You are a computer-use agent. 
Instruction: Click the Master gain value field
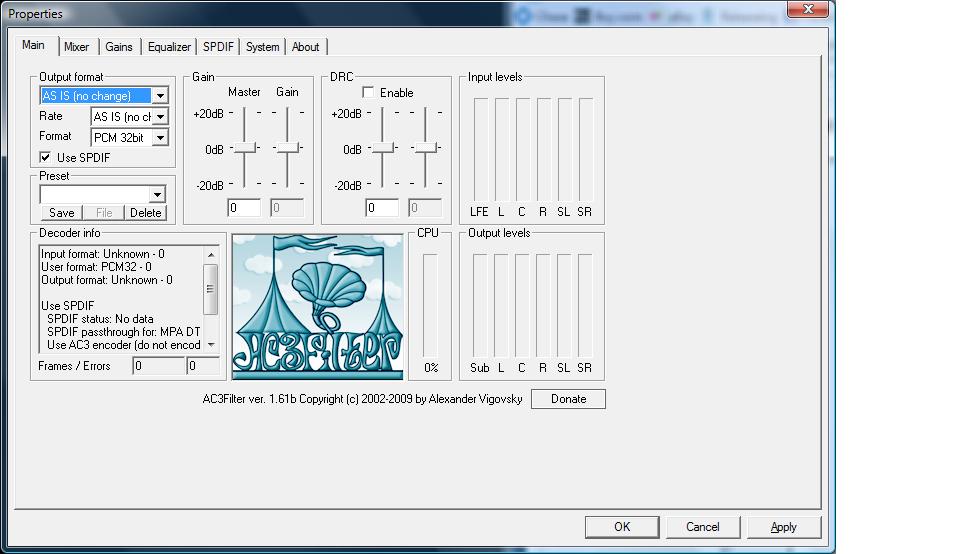coord(244,208)
